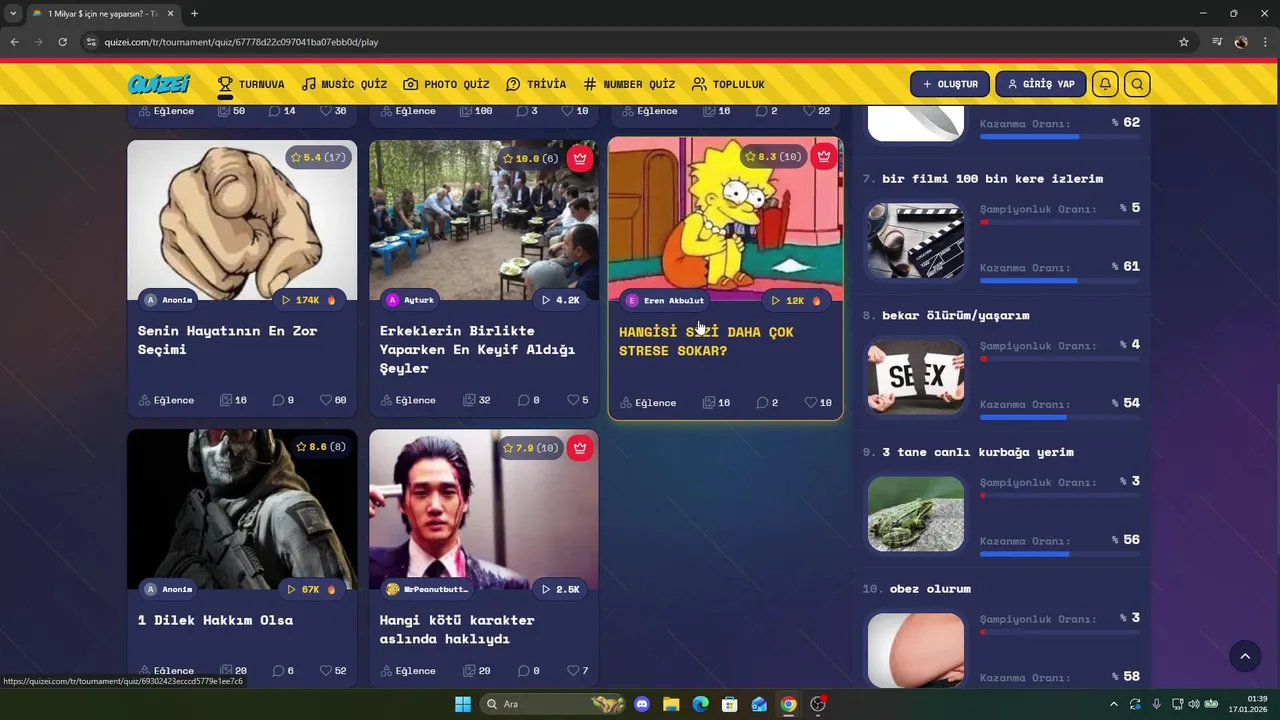Click the 10.0 star rating badge
The width and height of the screenshot is (1280, 720).
[530, 158]
